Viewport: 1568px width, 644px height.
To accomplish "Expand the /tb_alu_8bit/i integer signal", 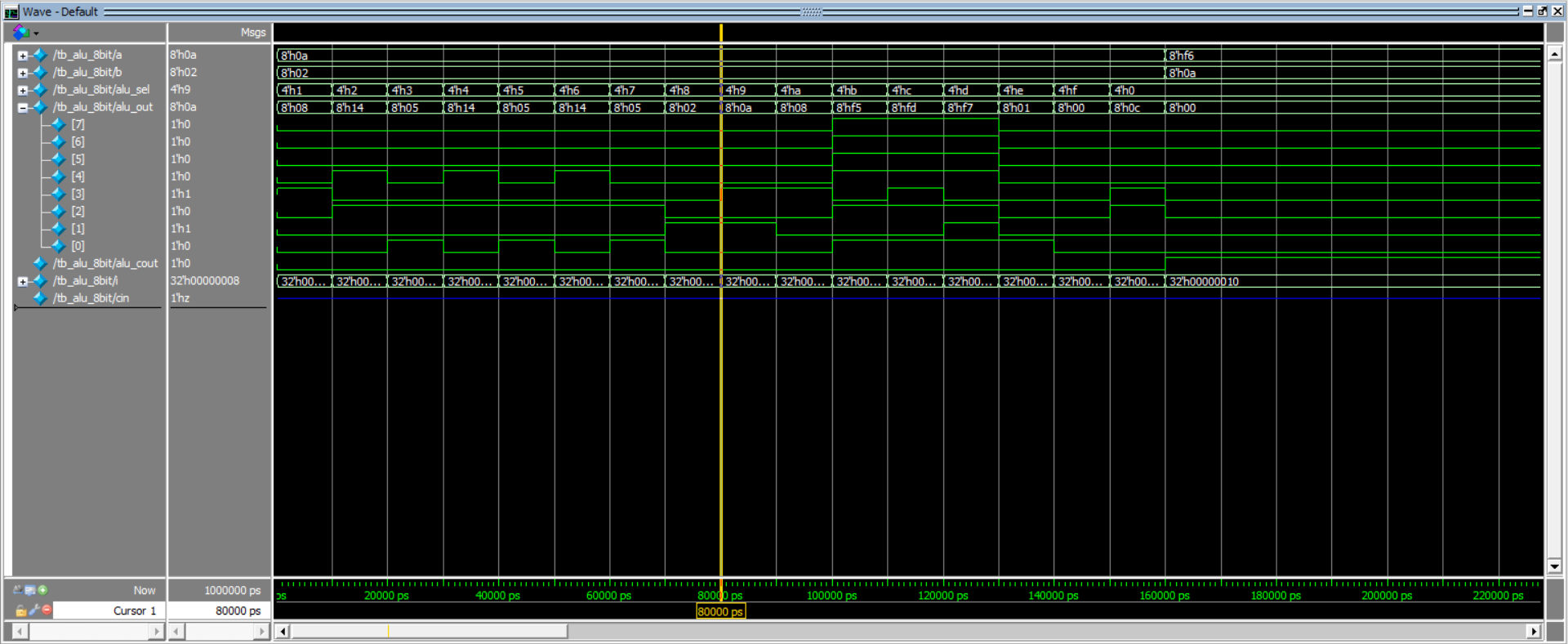I will coord(23,281).
